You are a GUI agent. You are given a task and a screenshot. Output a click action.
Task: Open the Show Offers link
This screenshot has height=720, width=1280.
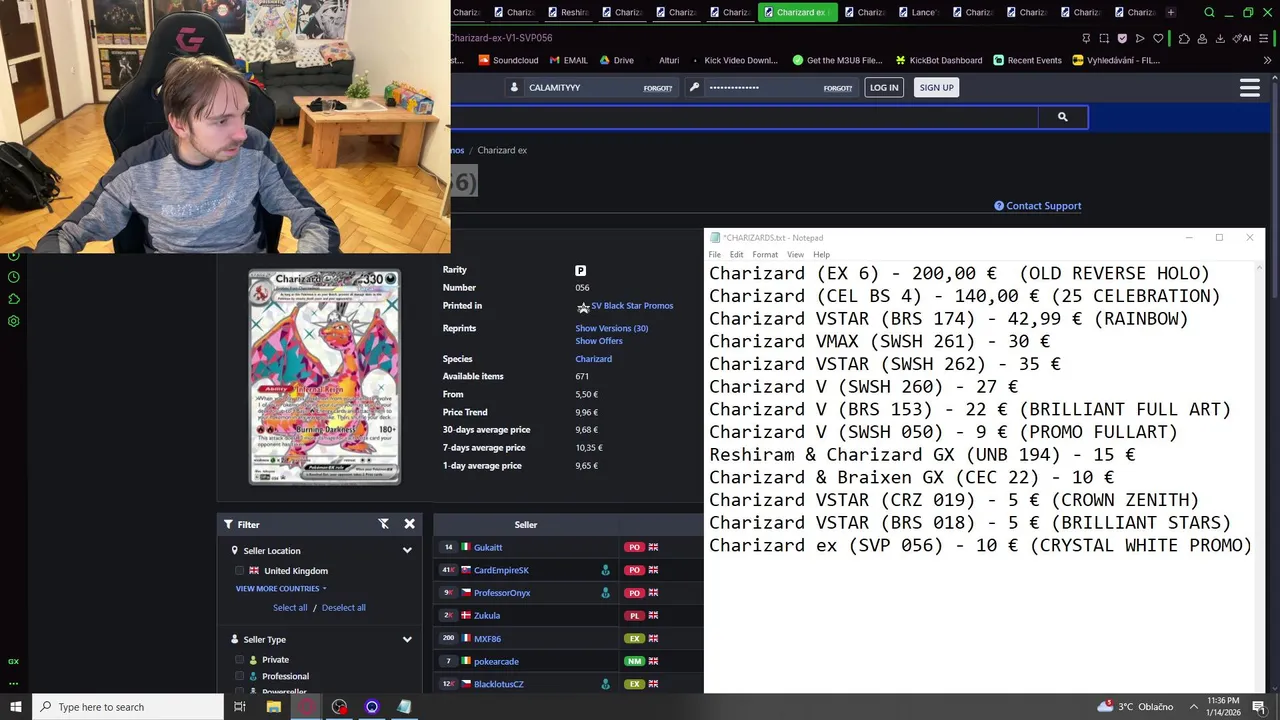pos(599,342)
